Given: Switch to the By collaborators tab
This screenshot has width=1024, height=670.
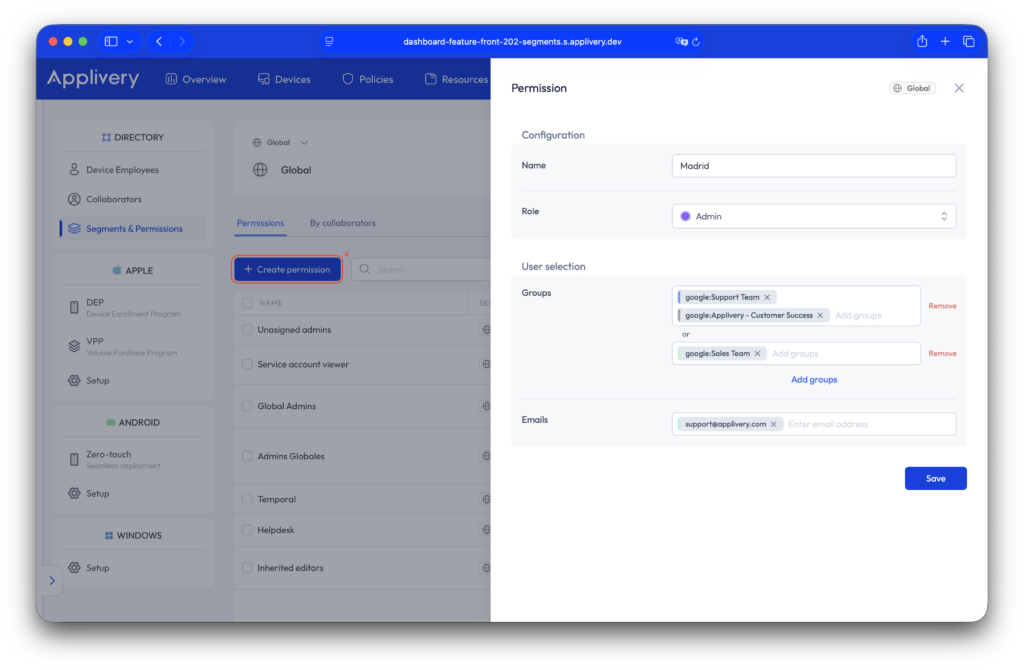Looking at the screenshot, I should (x=342, y=223).
